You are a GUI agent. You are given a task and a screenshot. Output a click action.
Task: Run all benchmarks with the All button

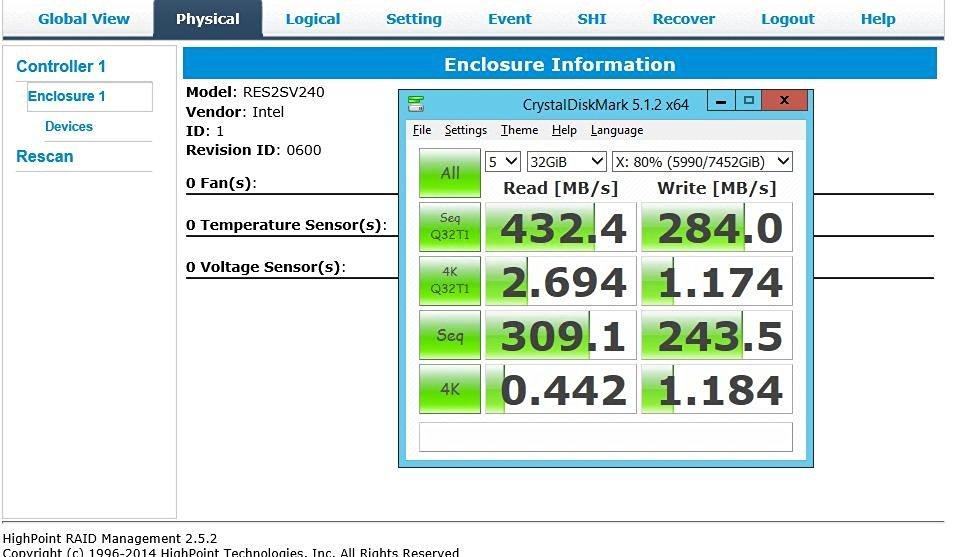point(450,173)
